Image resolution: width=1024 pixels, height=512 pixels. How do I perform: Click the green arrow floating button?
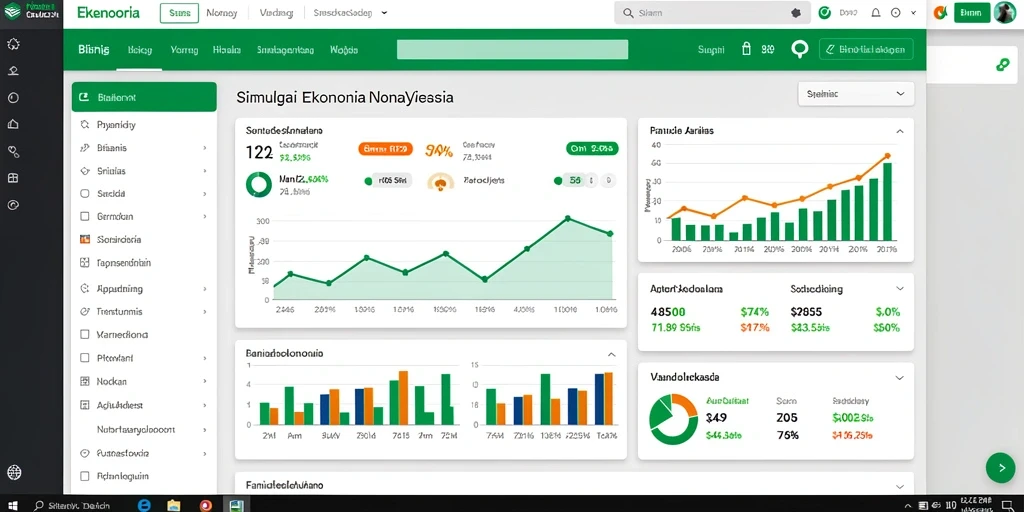1000,467
